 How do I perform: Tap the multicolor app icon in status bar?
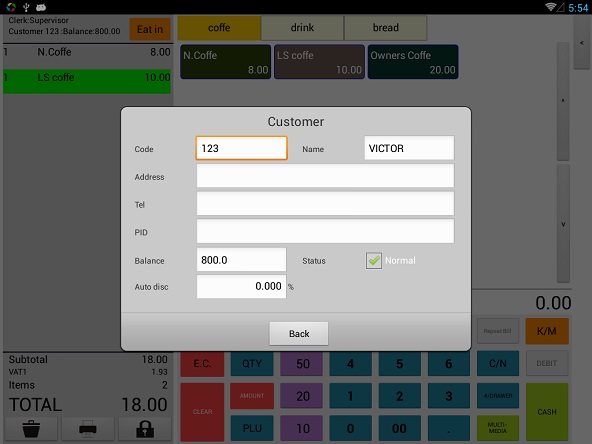(x=11, y=7)
